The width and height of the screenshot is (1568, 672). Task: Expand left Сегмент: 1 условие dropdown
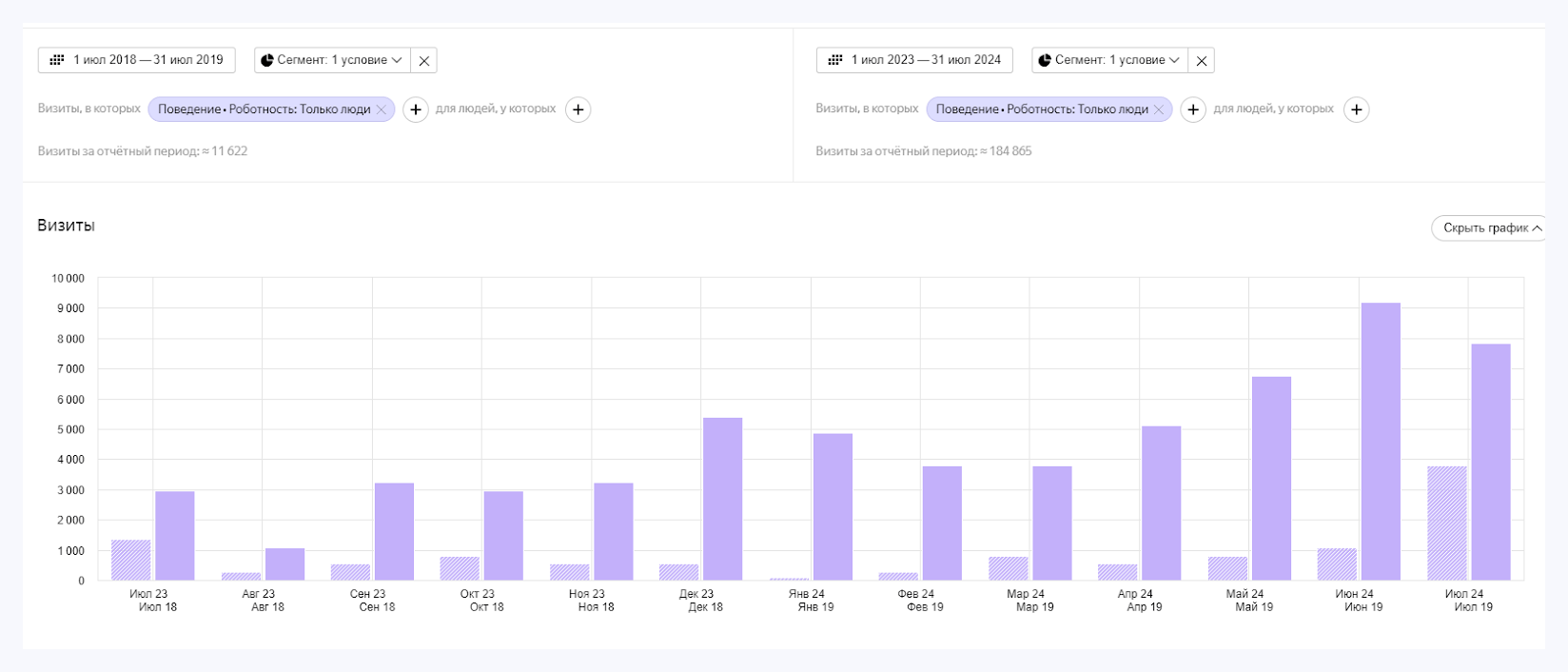point(332,60)
